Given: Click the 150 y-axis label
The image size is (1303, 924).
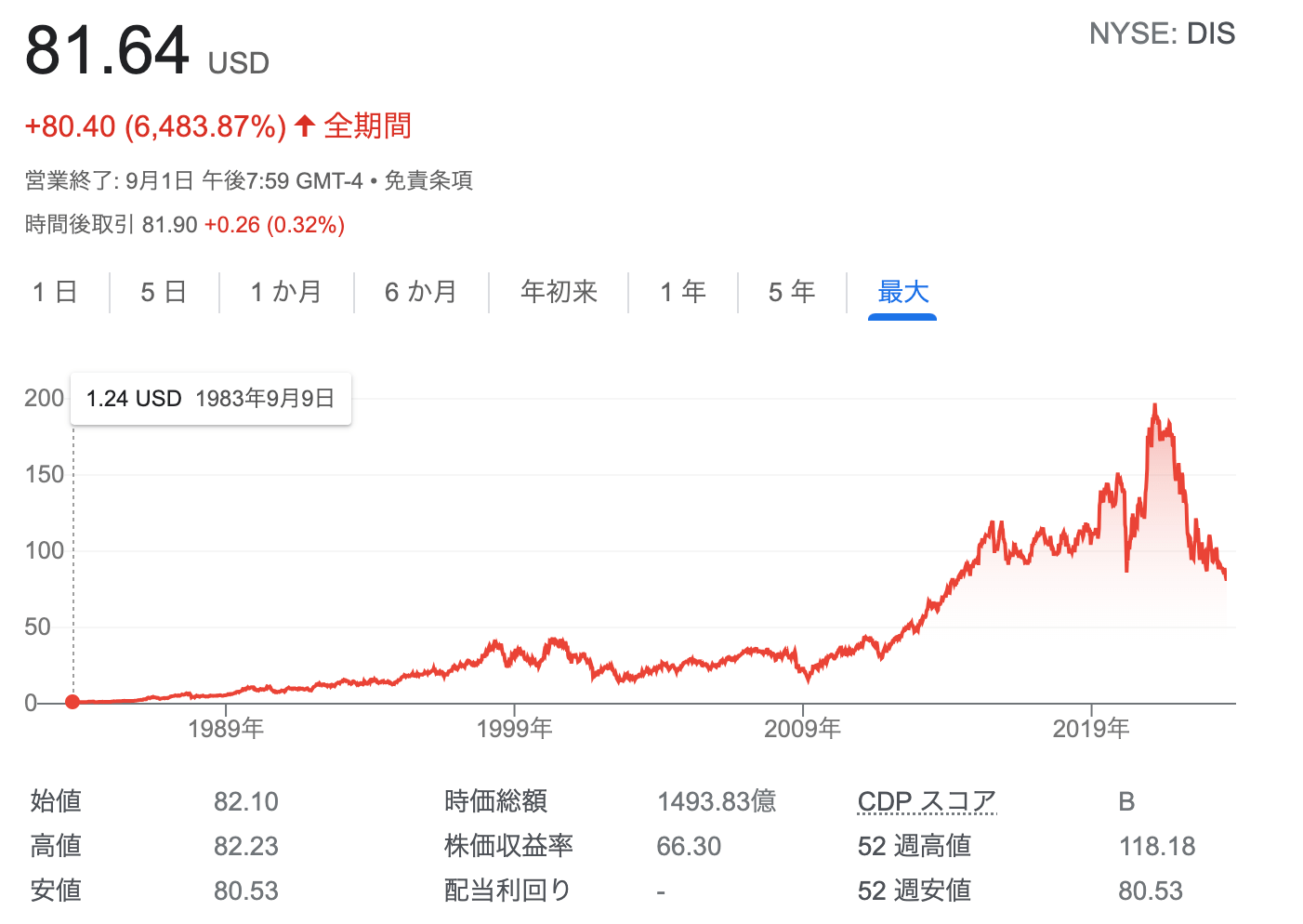Looking at the screenshot, I should (45, 474).
